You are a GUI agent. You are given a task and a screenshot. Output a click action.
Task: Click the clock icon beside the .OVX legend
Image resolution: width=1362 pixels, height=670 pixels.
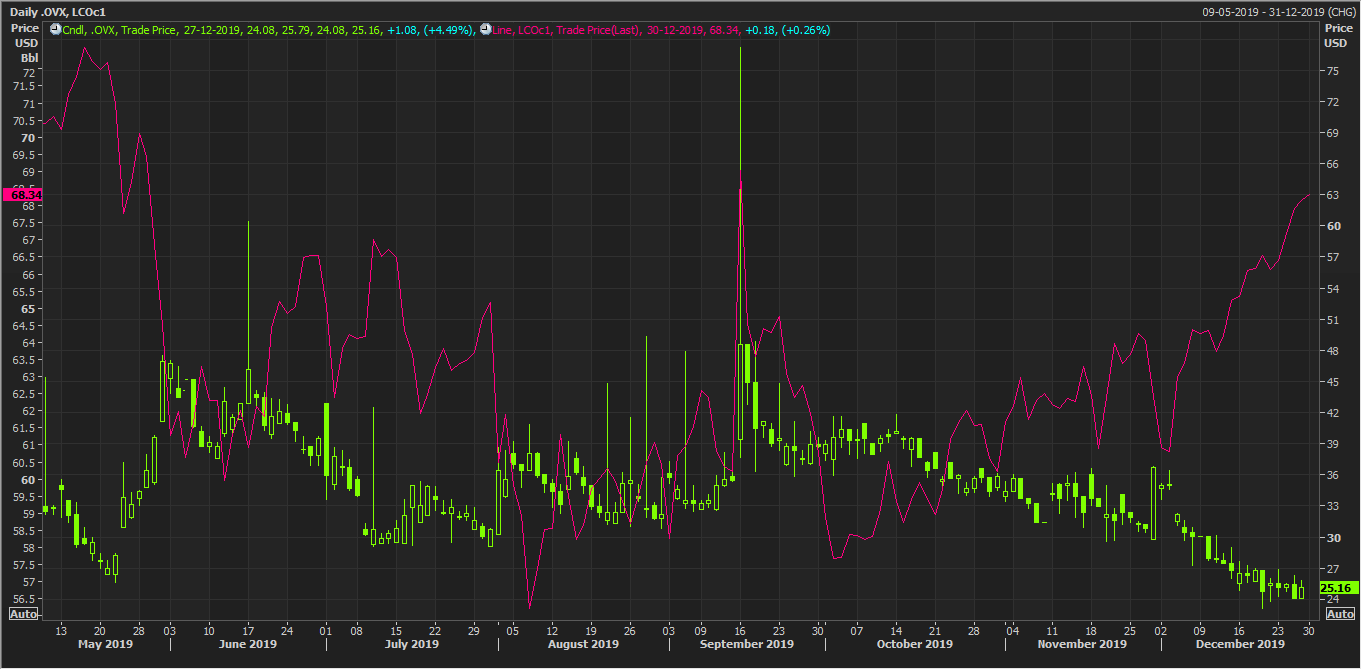(x=55, y=30)
